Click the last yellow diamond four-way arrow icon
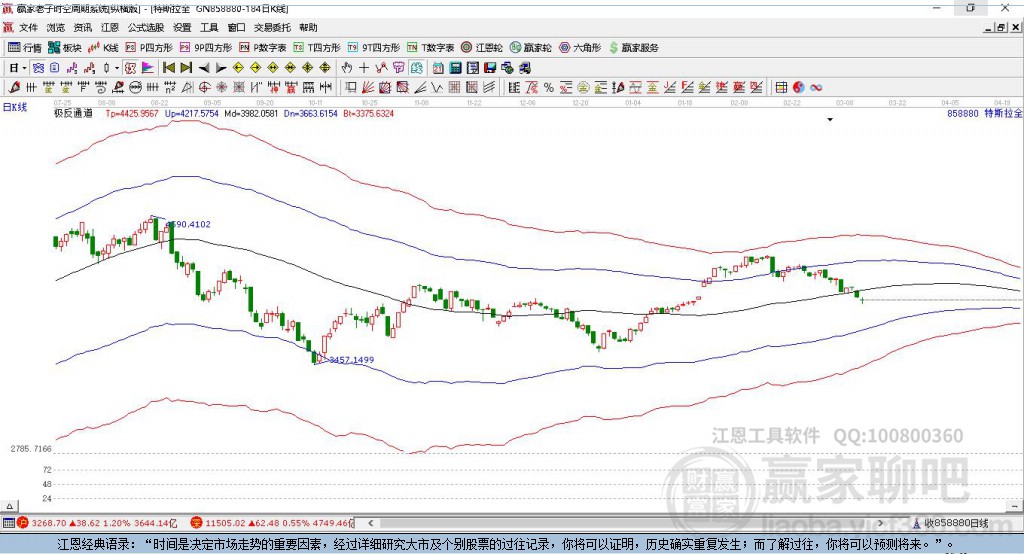The width and height of the screenshot is (1024, 554). click(325, 68)
